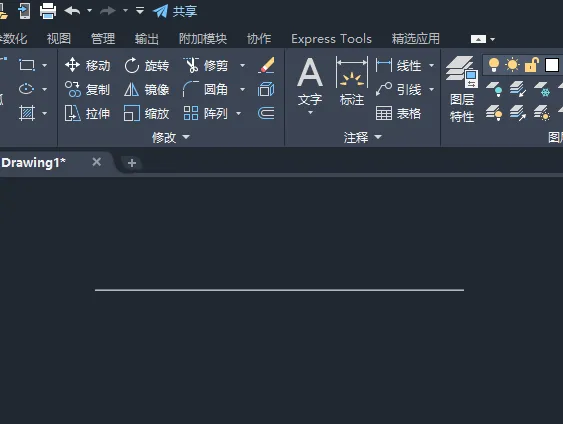The width and height of the screenshot is (563, 424).
Task: Click Turn All Layers On icon
Action: pos(494,113)
